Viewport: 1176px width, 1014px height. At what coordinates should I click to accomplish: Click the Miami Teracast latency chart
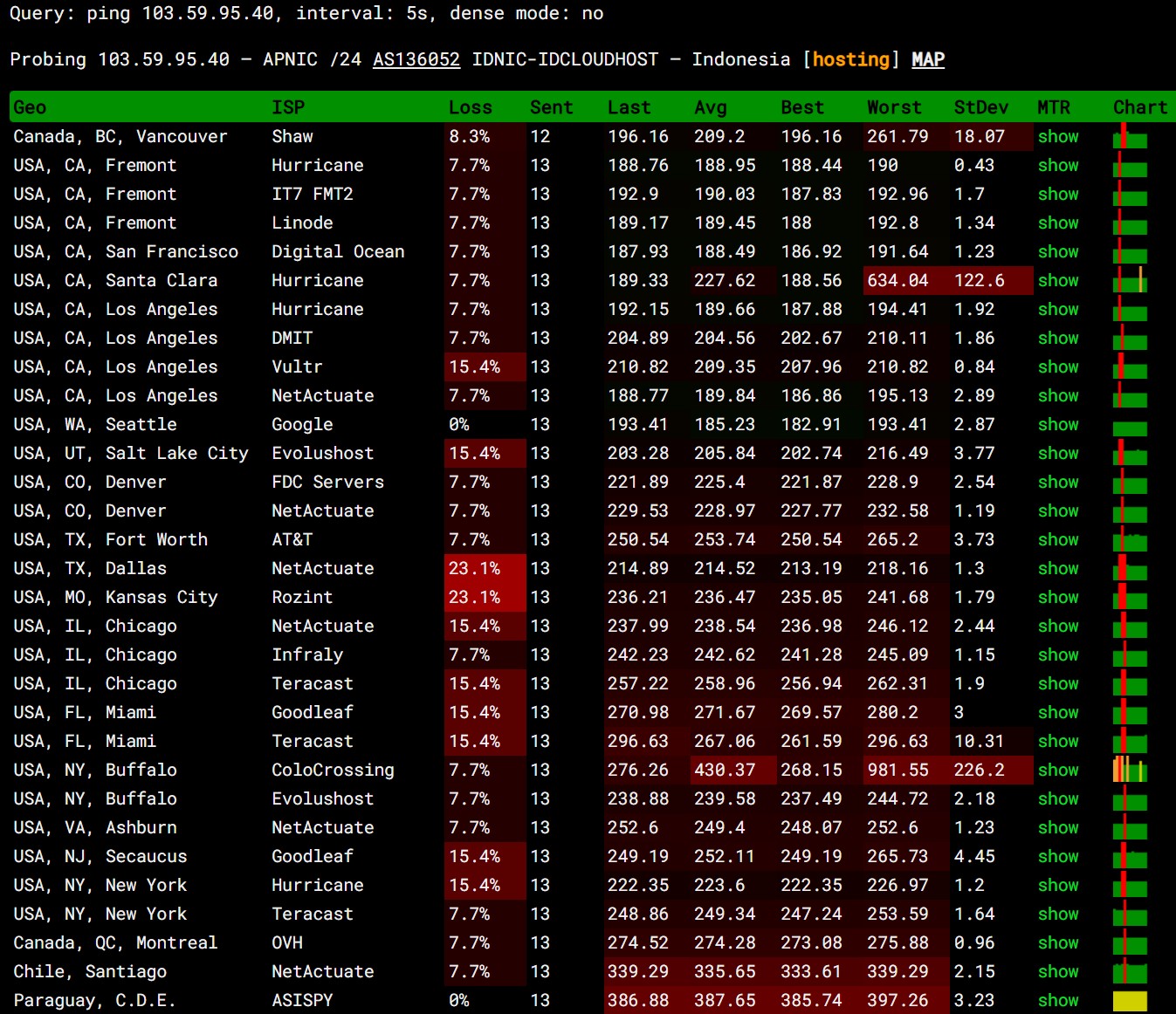1130,741
